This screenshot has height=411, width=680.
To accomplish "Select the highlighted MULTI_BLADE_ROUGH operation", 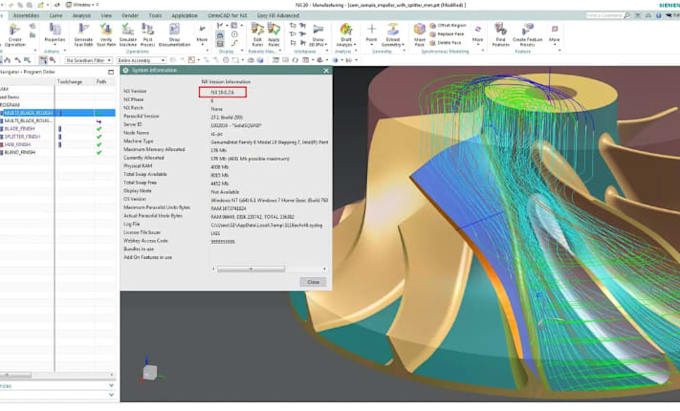I will (29, 113).
